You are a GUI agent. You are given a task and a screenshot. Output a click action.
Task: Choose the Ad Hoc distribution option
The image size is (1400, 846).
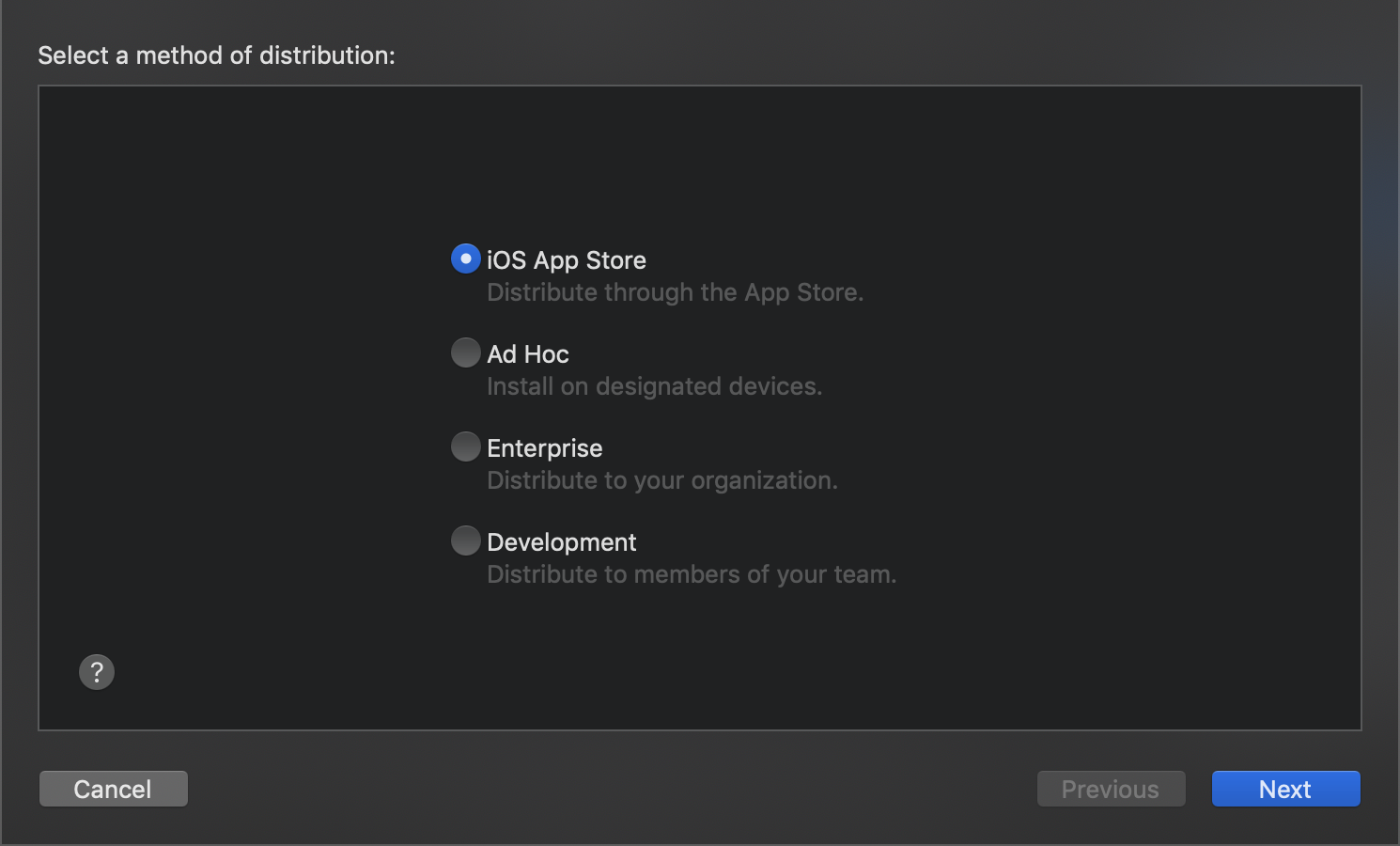pos(466,352)
